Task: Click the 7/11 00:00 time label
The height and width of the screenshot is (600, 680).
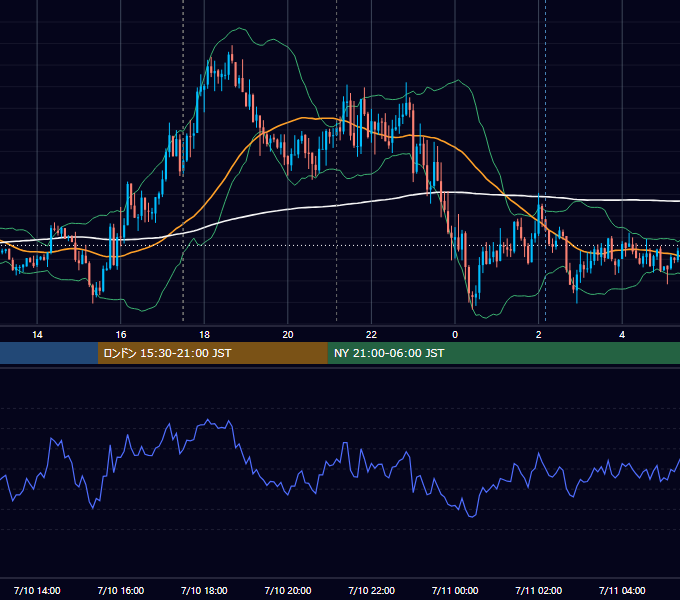Action: (455, 590)
